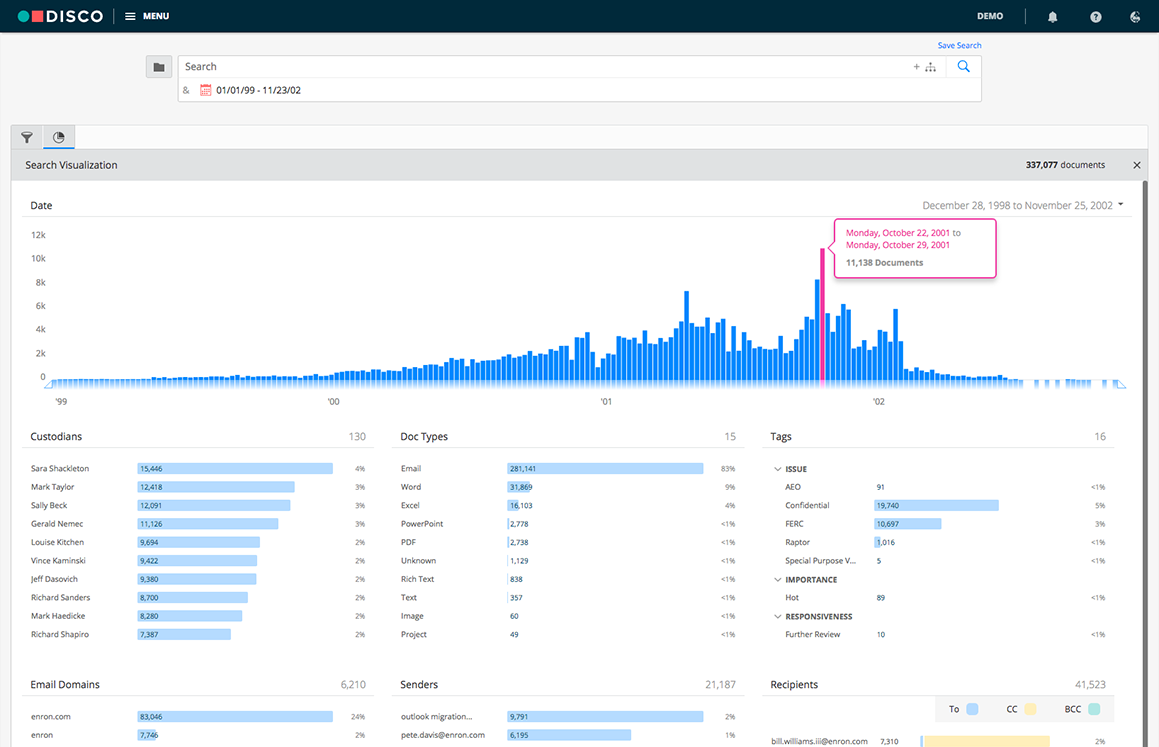Collapse the ISSUE tag group
Image resolution: width=1159 pixels, height=747 pixels.
[777, 469]
